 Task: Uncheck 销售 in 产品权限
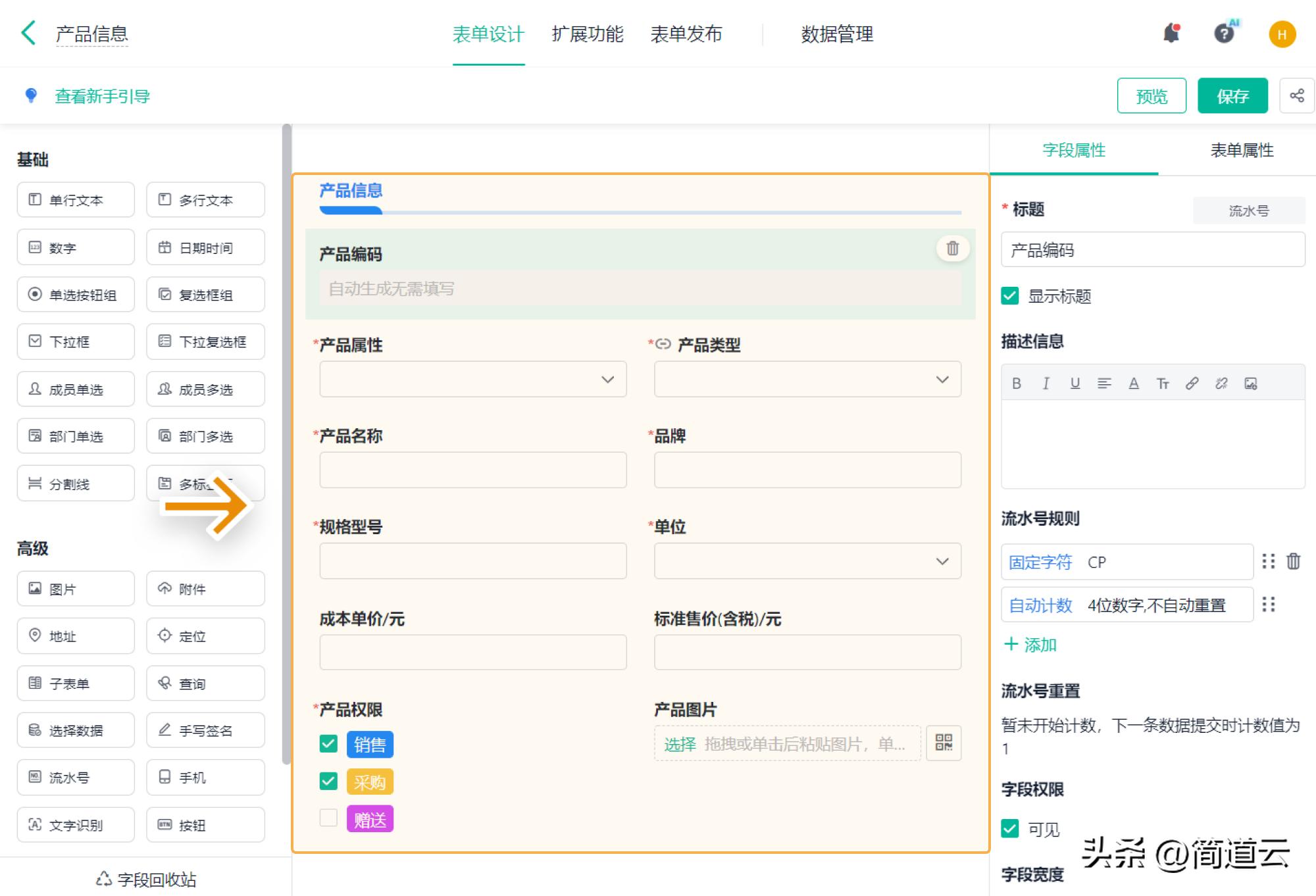(x=328, y=744)
